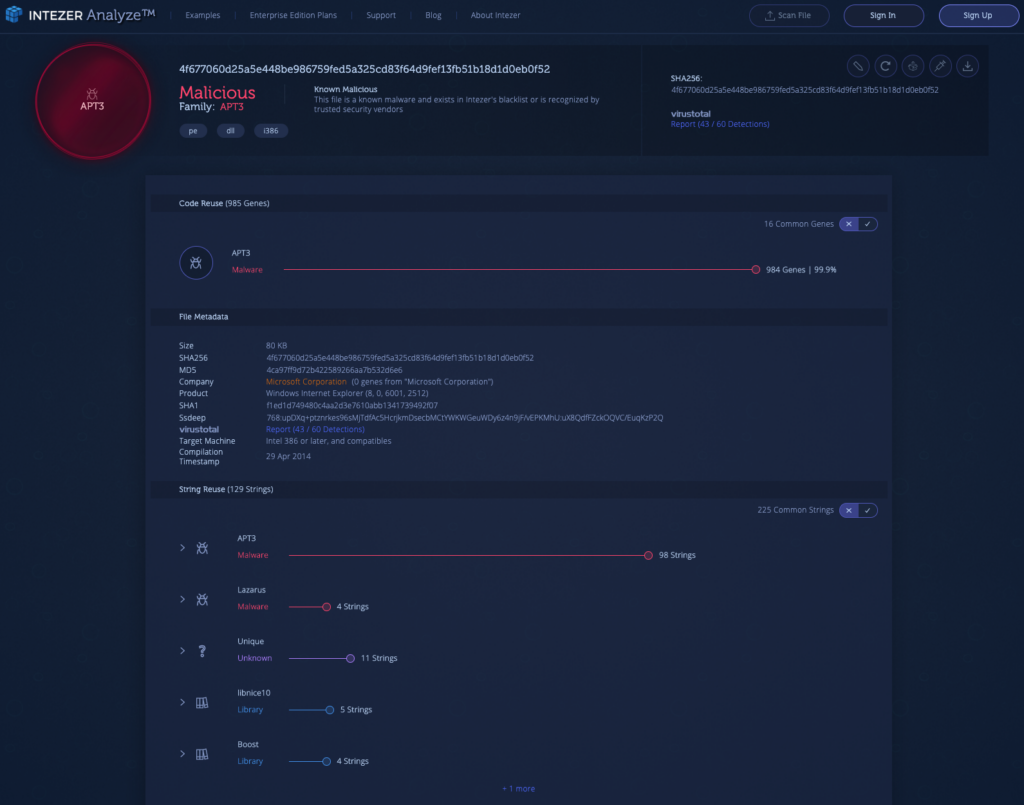Show the '+ 1 more' string families
The image size is (1024, 805).
[x=518, y=789]
